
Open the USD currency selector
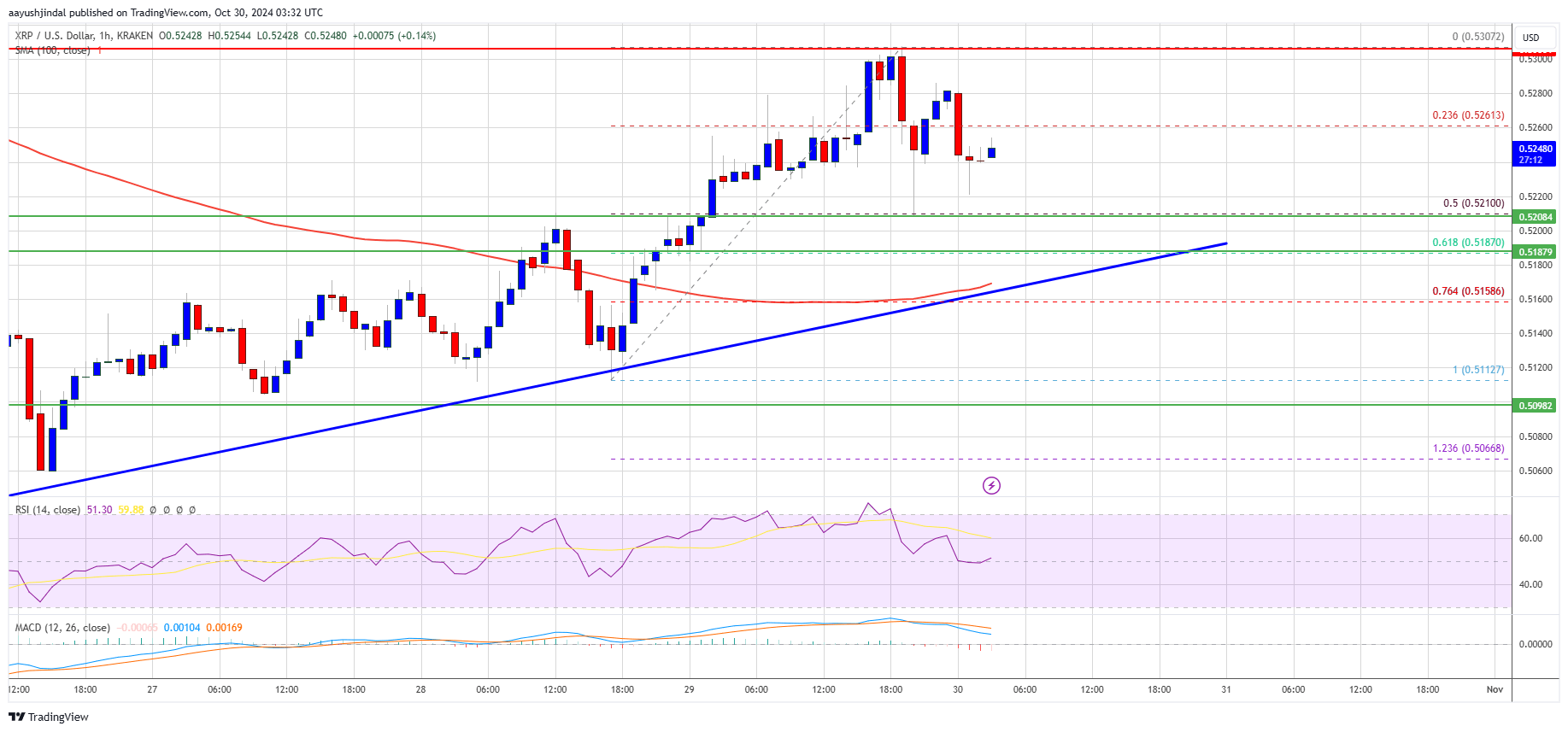[1530, 38]
